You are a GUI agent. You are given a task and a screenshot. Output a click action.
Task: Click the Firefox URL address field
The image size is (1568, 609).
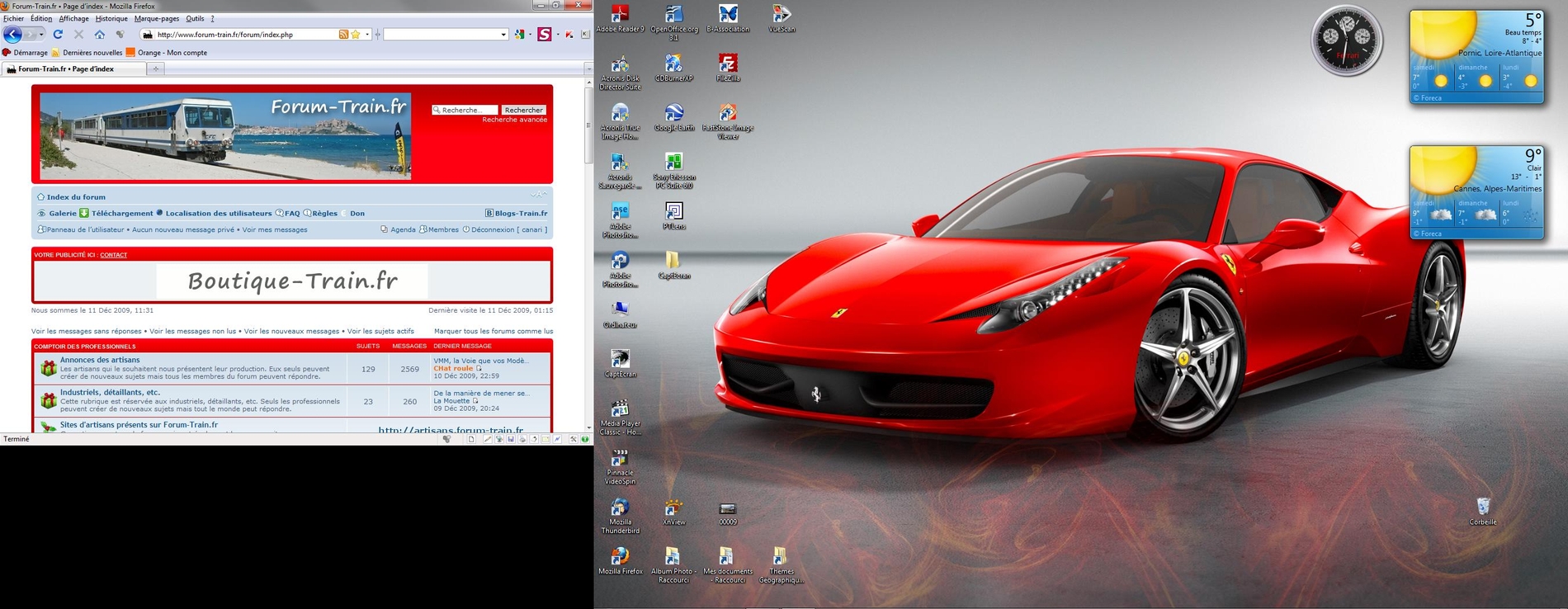click(246, 35)
